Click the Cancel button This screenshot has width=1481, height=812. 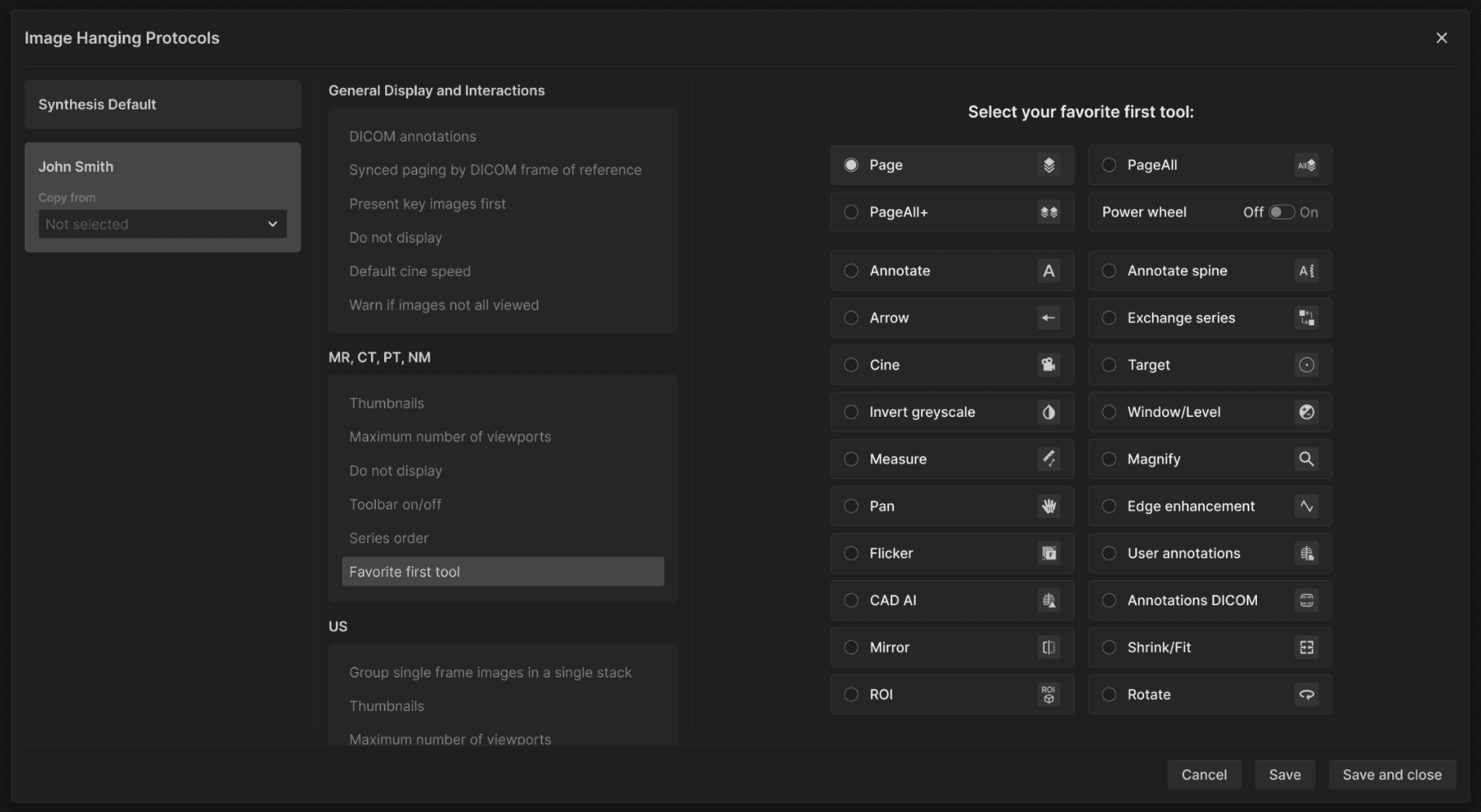(1203, 775)
